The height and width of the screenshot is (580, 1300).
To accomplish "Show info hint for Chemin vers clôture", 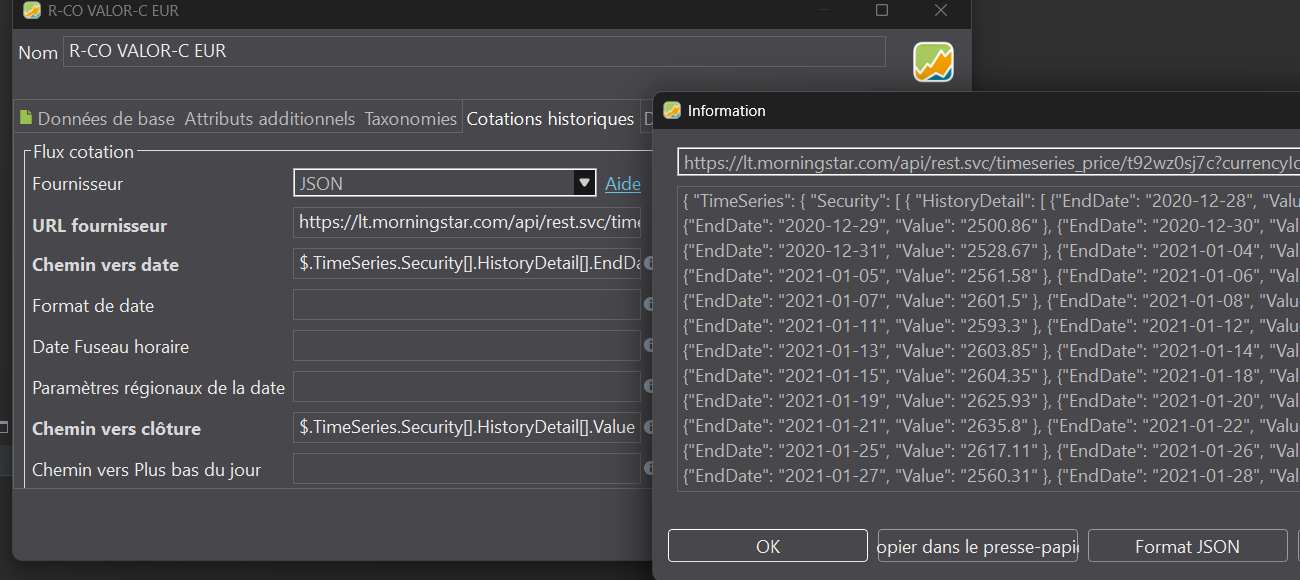I will click(x=648, y=427).
